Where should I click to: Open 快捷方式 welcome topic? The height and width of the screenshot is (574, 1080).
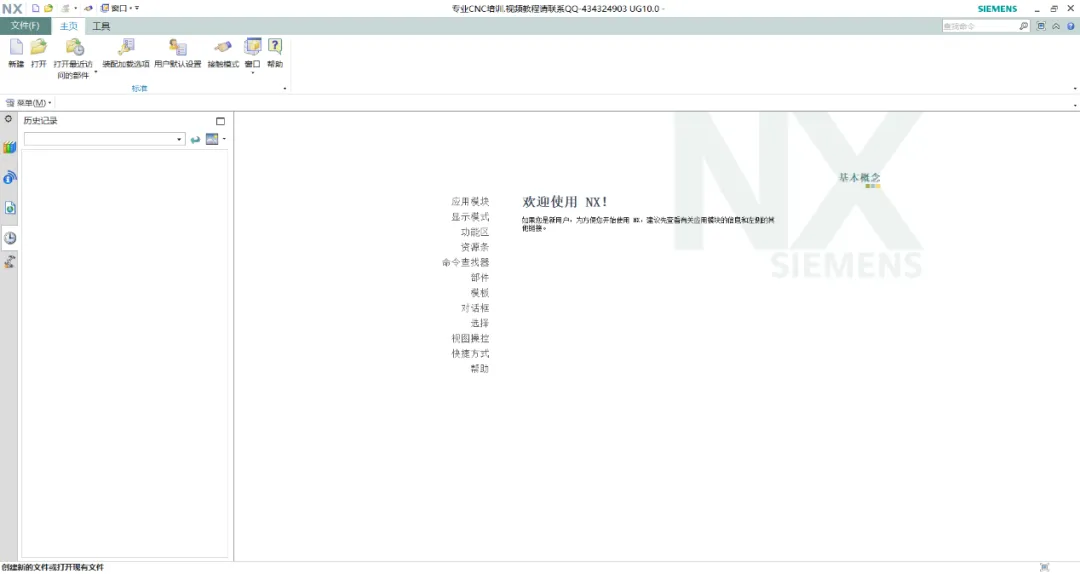click(x=470, y=353)
